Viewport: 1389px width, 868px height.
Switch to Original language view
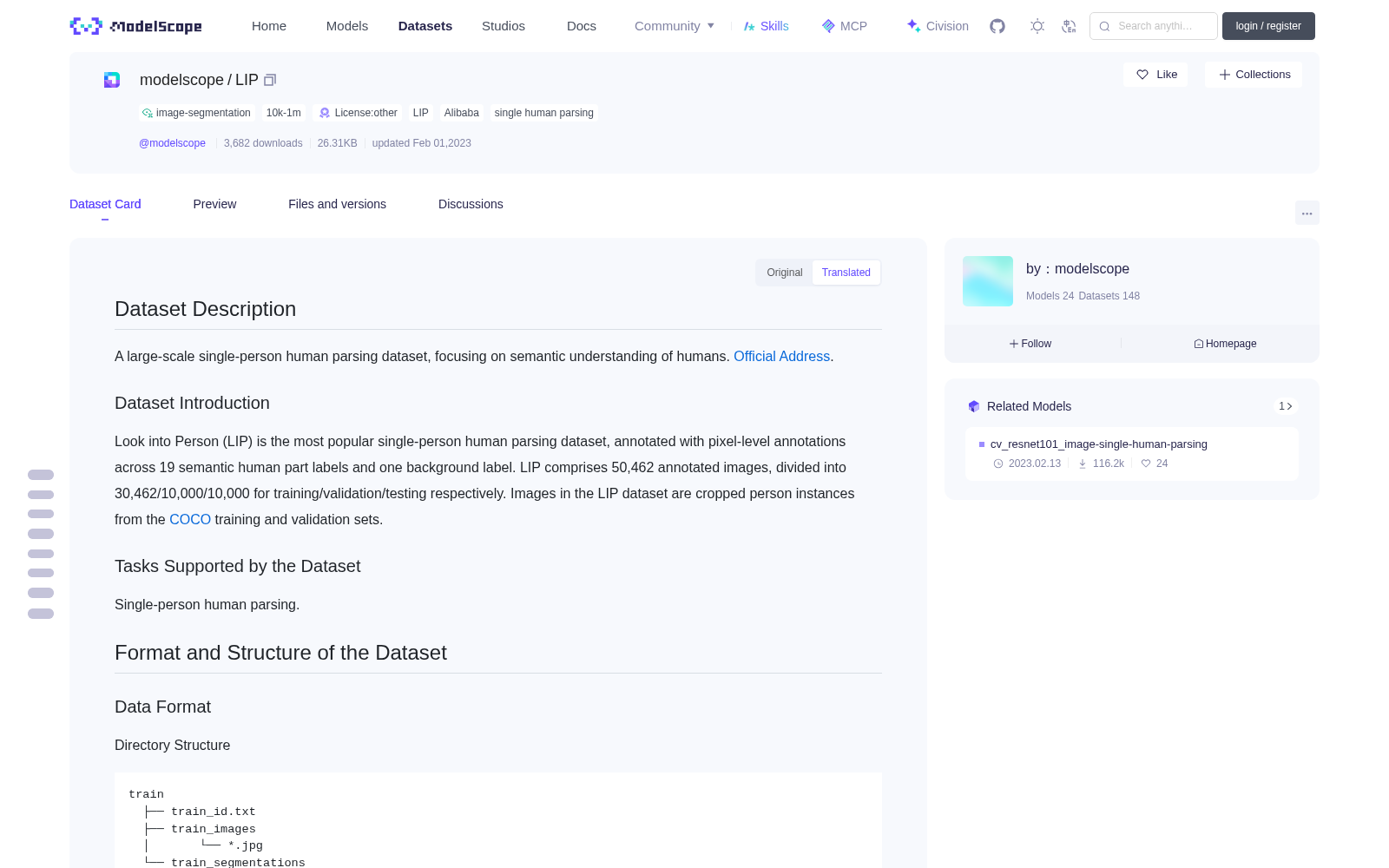[785, 273]
